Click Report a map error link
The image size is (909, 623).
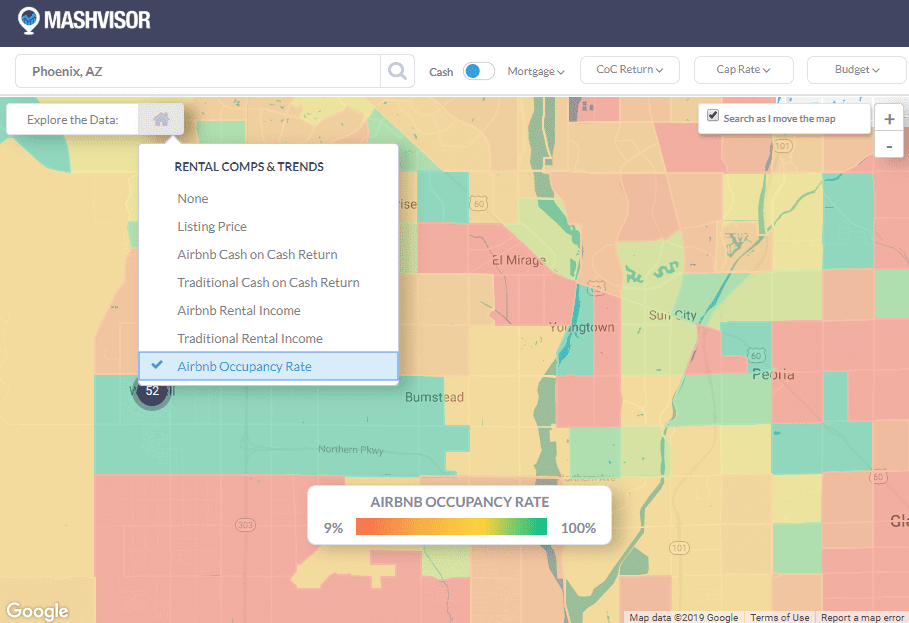point(862,617)
